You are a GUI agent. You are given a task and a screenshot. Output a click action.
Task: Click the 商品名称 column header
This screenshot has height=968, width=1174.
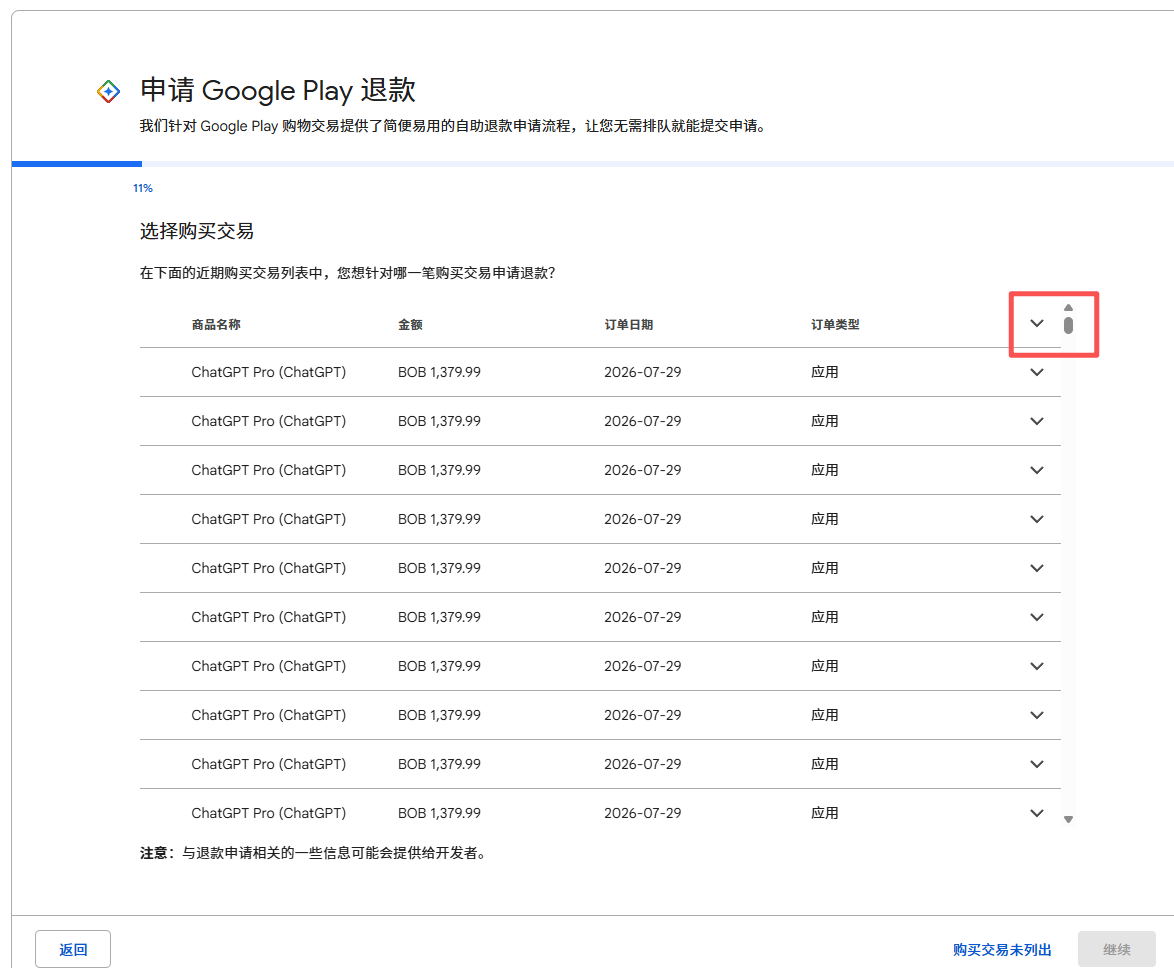(x=216, y=324)
